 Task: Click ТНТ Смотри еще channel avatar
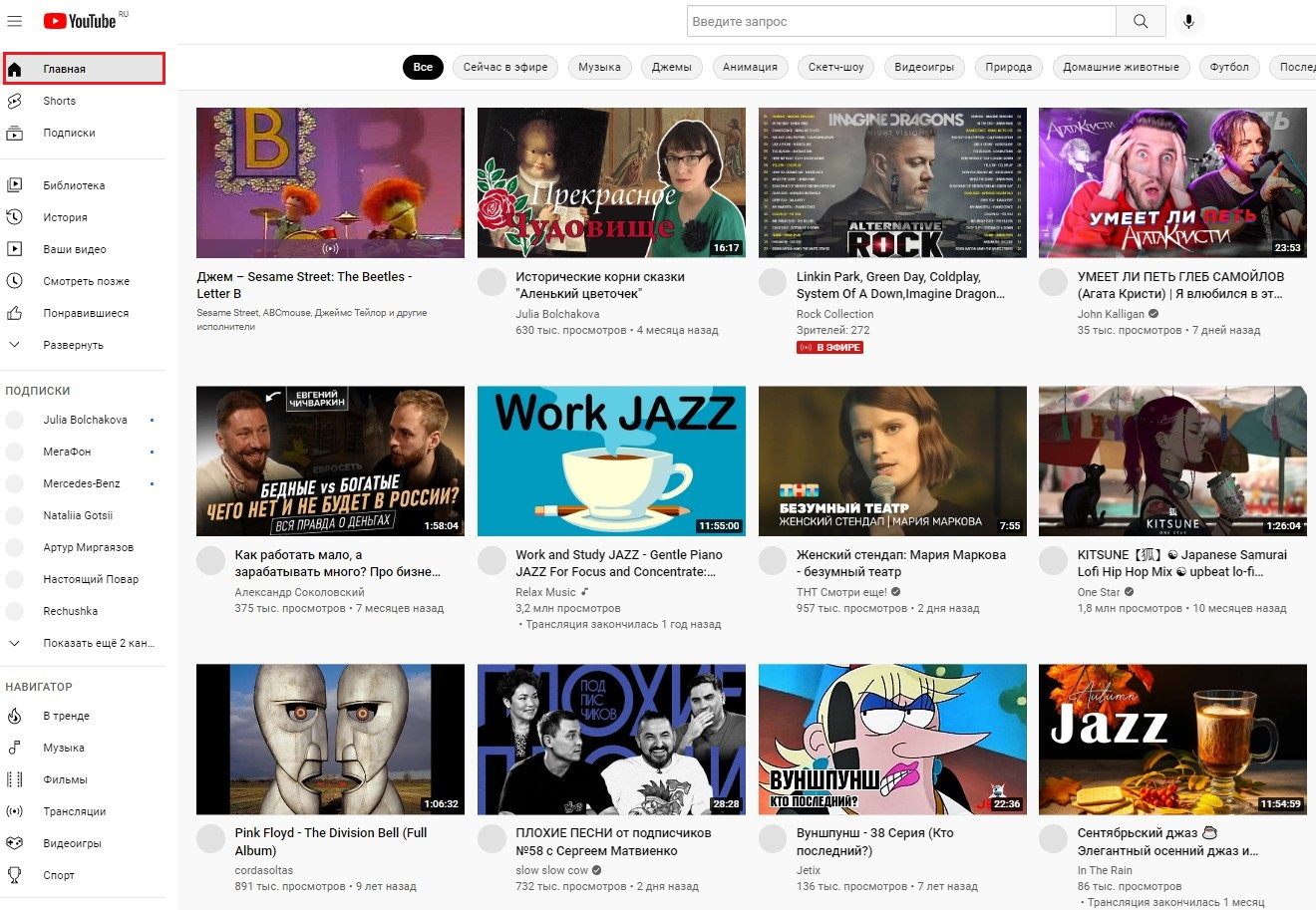773,560
